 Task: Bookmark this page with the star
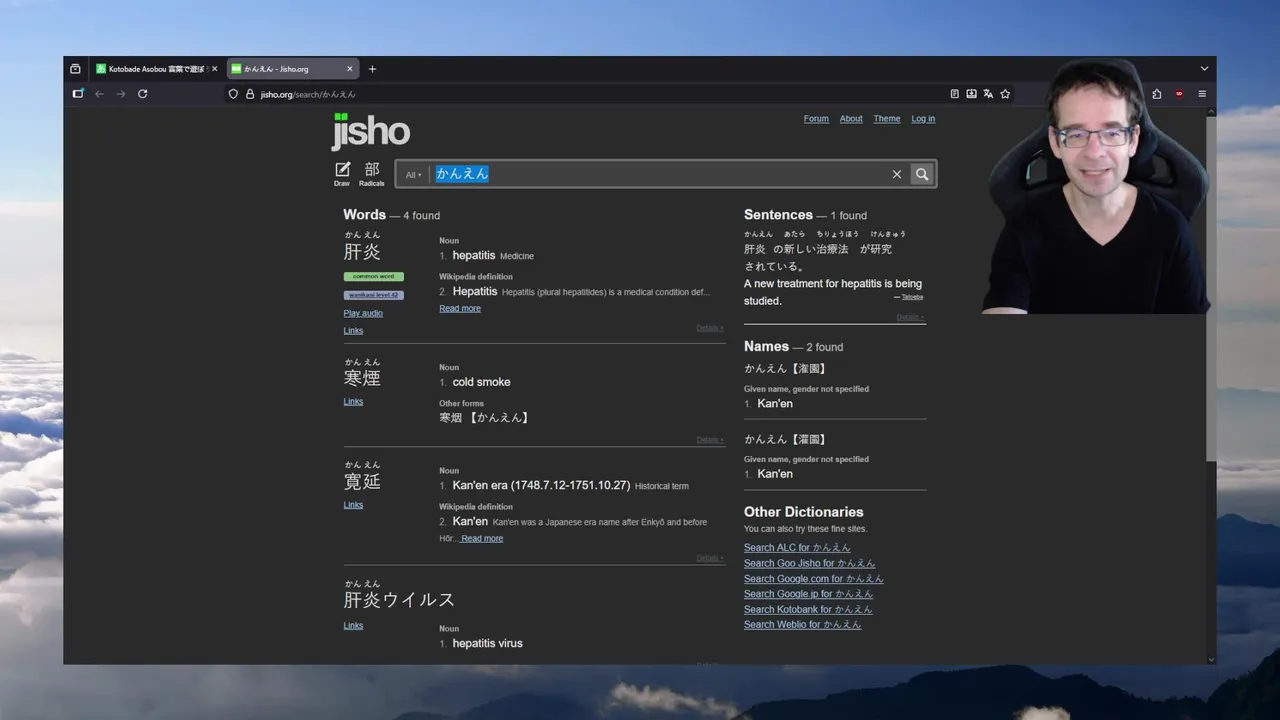1005,94
